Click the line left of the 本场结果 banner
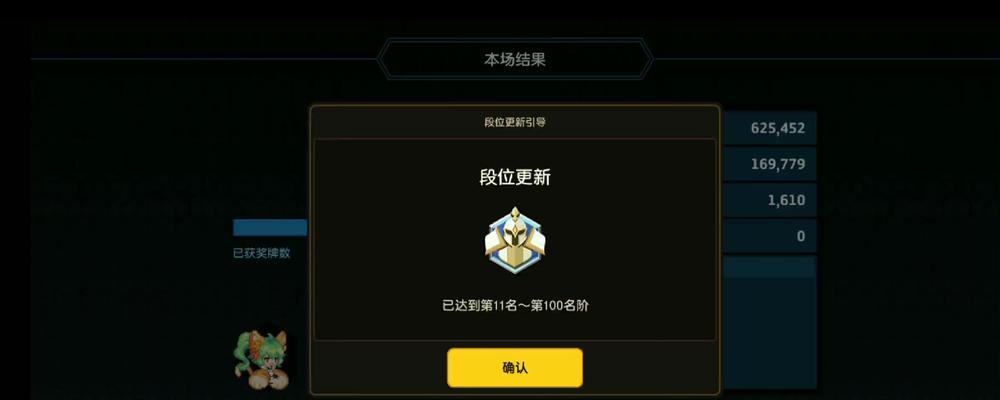The width and height of the screenshot is (1000, 400). click(x=203, y=59)
